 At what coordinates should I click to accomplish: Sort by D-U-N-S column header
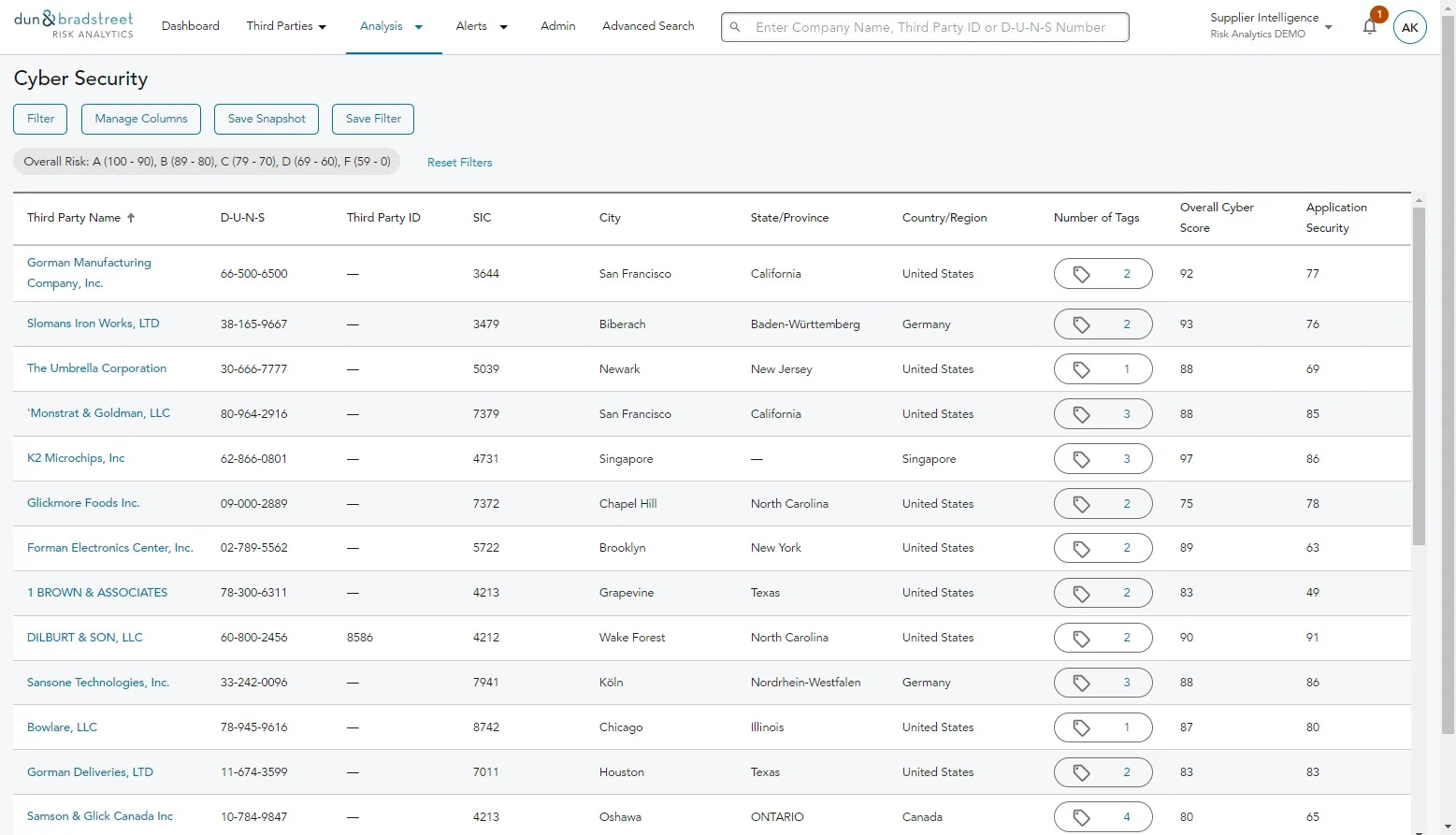[x=242, y=218]
